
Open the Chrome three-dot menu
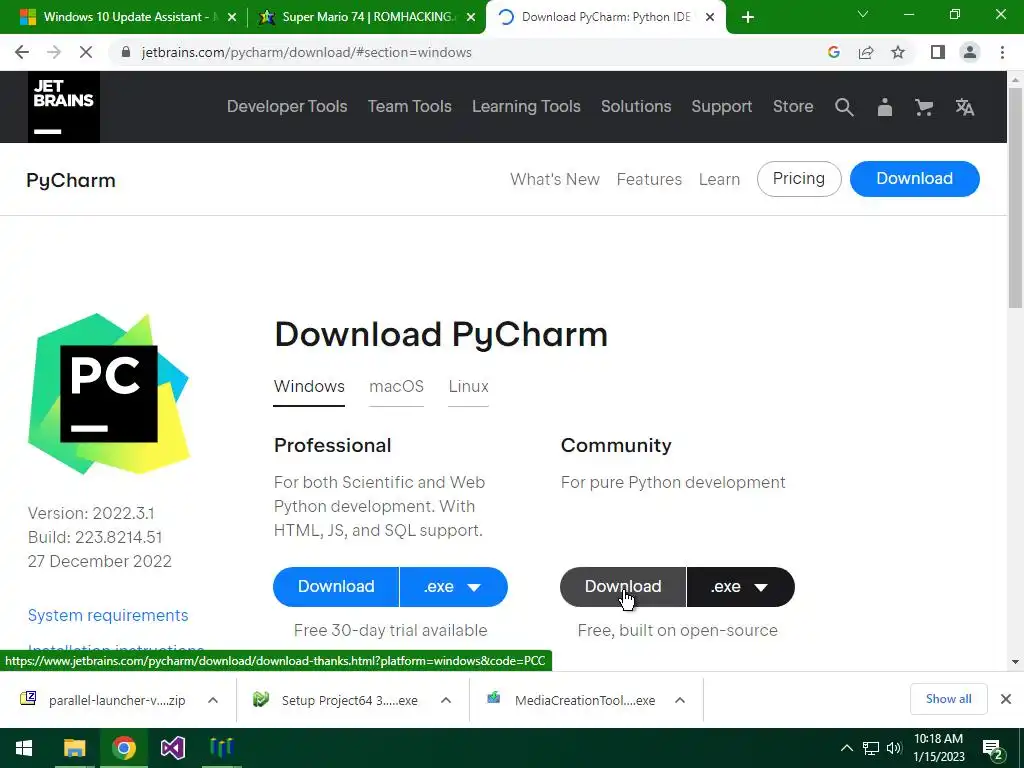pyautogui.click(x=1002, y=52)
